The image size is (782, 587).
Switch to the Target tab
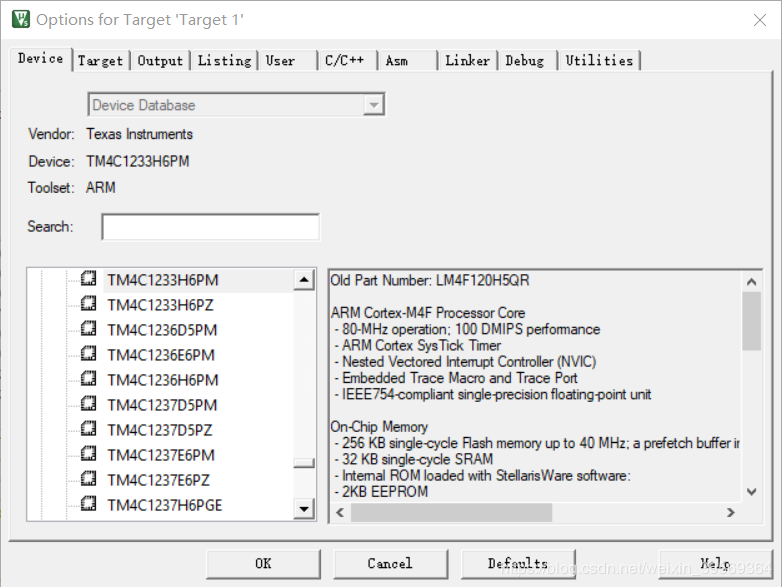point(100,61)
